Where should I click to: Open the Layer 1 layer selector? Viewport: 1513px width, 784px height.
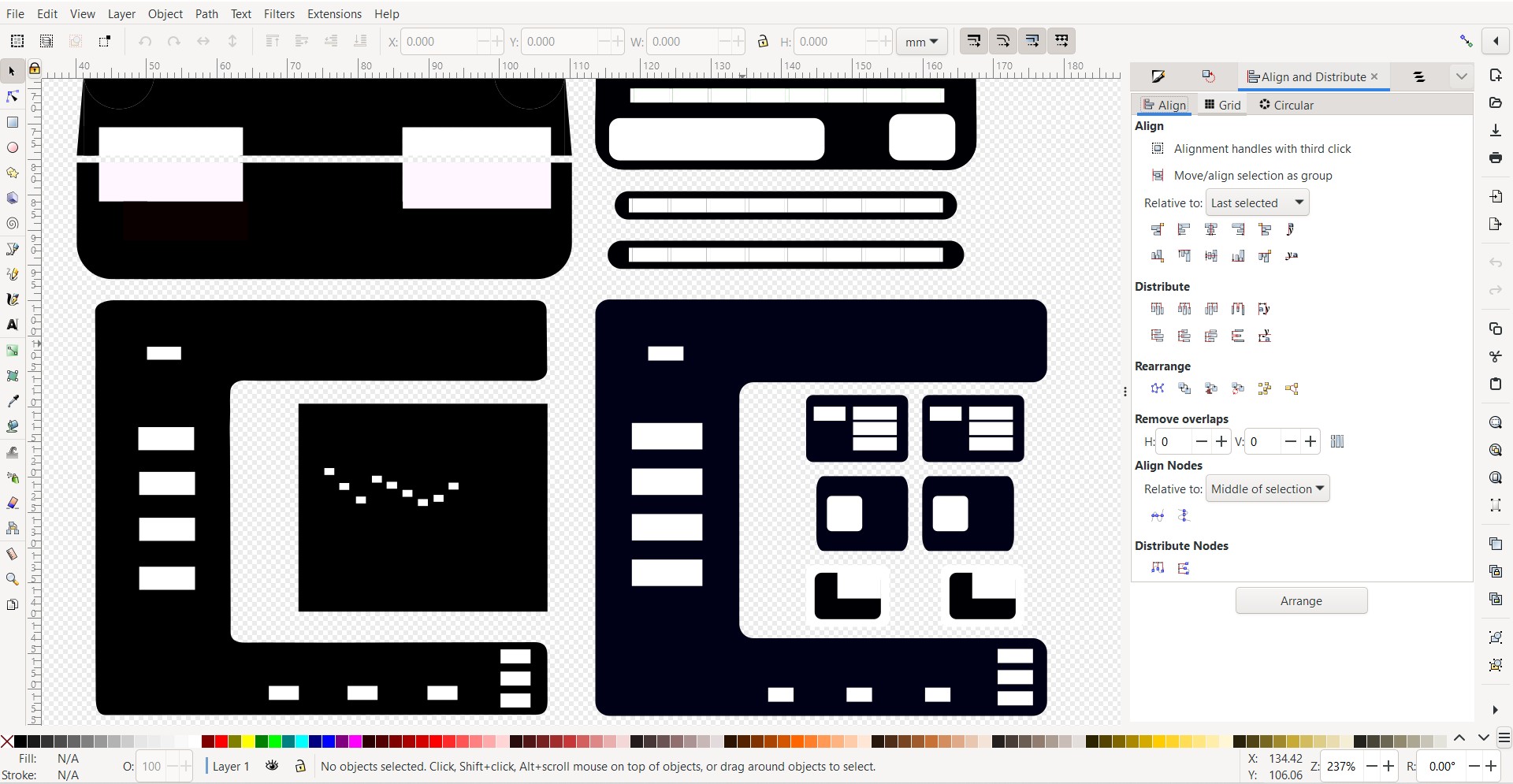230,766
